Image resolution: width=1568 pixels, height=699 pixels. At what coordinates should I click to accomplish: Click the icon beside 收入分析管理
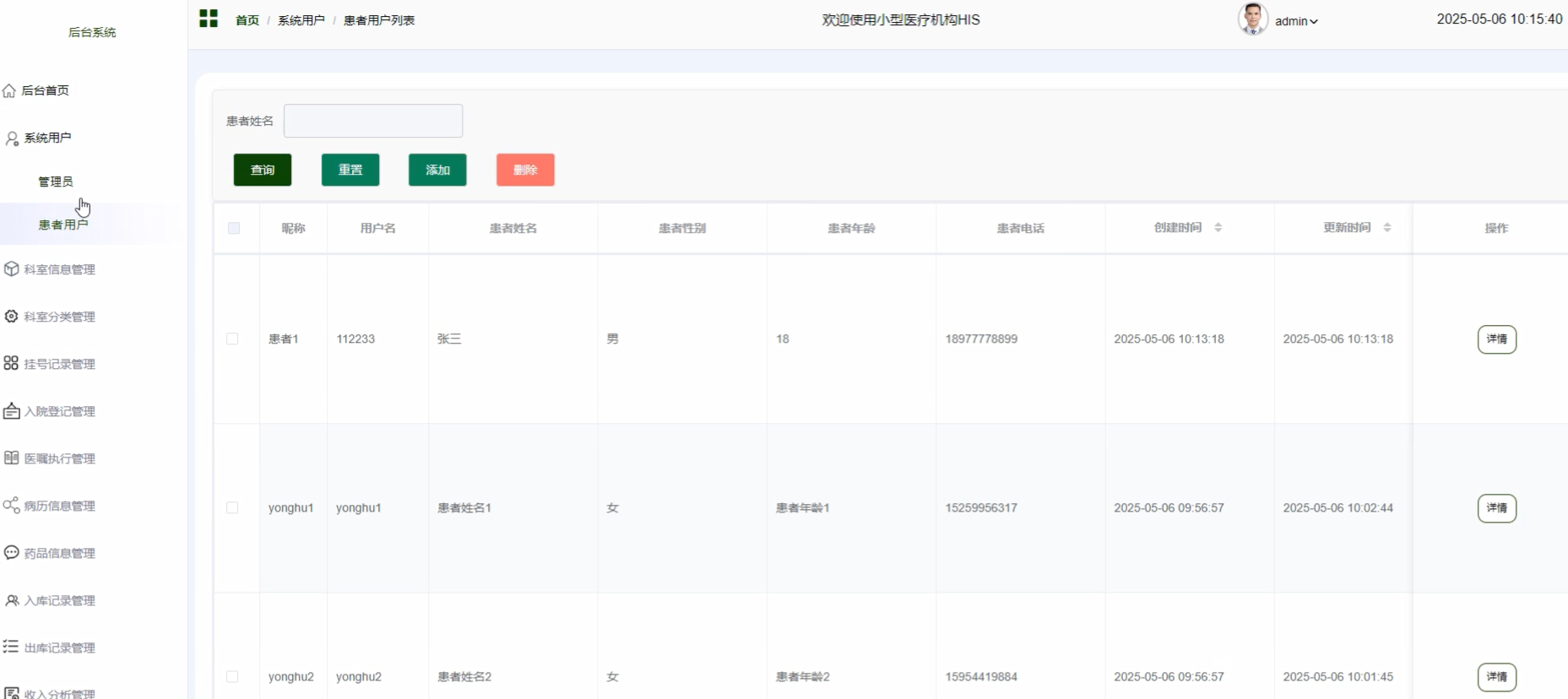[11, 693]
